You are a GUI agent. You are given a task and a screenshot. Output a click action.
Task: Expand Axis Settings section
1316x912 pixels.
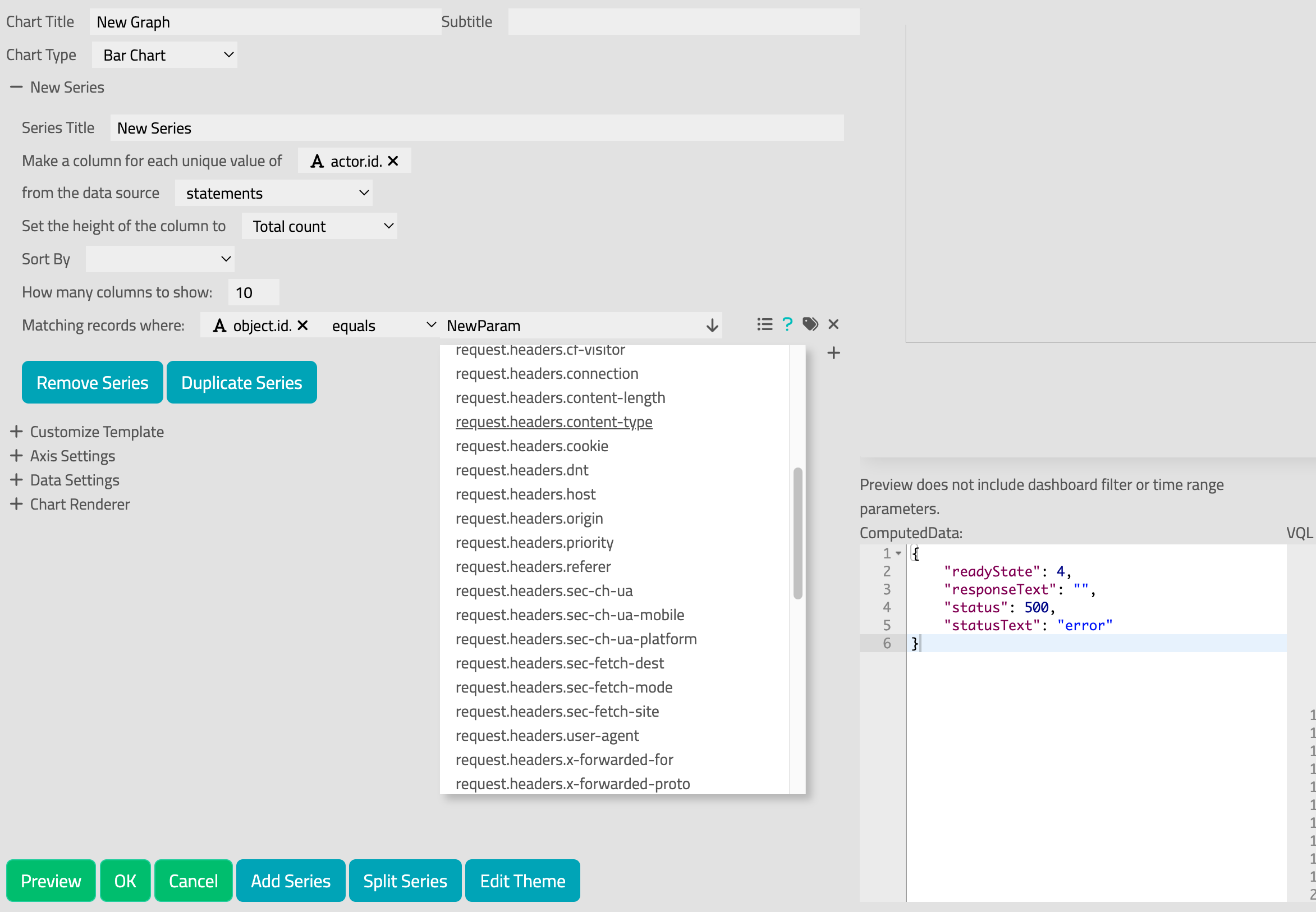pos(16,456)
